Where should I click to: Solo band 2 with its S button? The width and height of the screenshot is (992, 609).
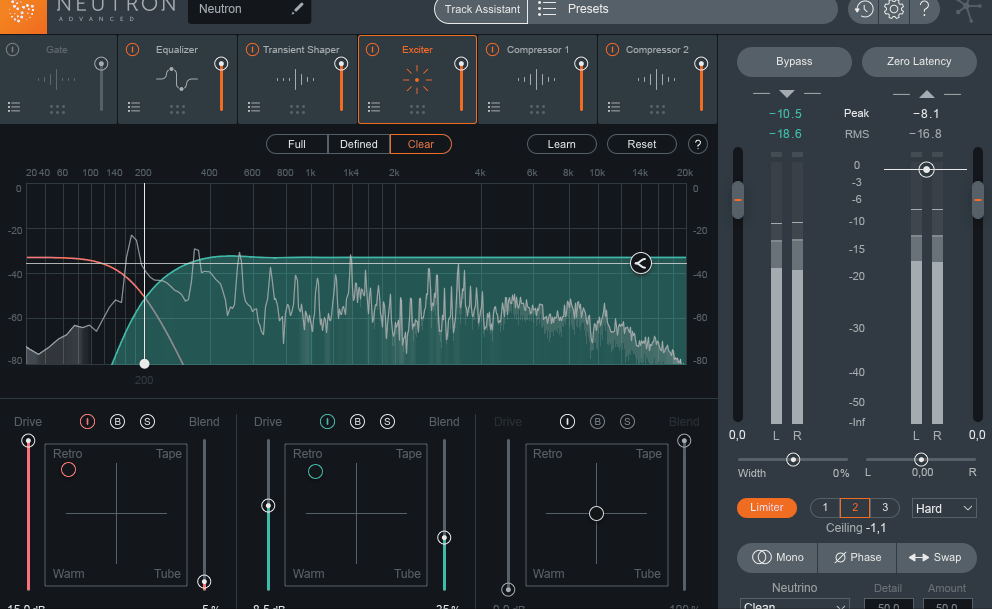pos(387,422)
